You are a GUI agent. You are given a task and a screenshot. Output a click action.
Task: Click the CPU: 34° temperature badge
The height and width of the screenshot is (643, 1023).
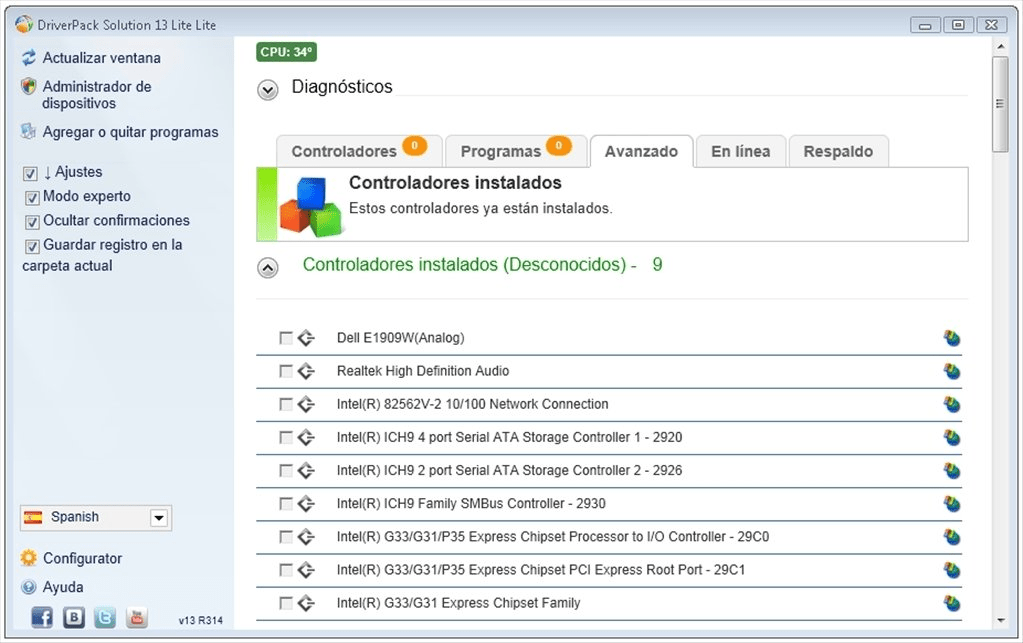tap(286, 52)
